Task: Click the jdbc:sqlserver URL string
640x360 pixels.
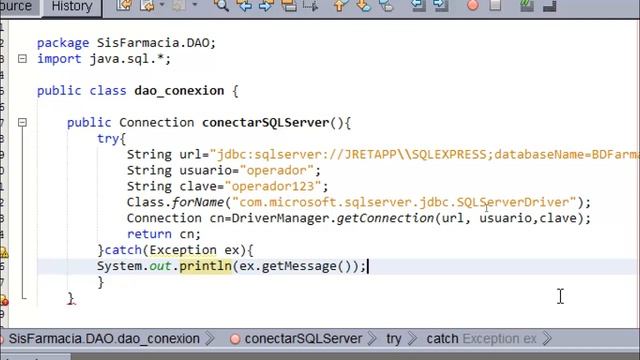Action: pyautogui.click(x=424, y=154)
